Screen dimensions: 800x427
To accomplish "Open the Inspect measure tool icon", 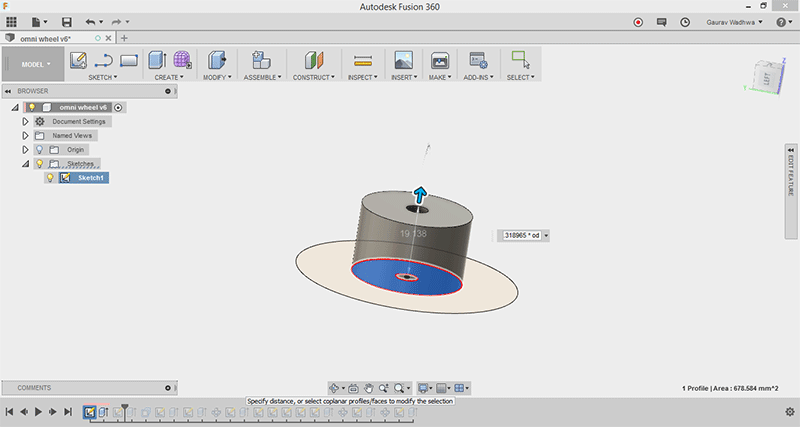I will click(363, 61).
